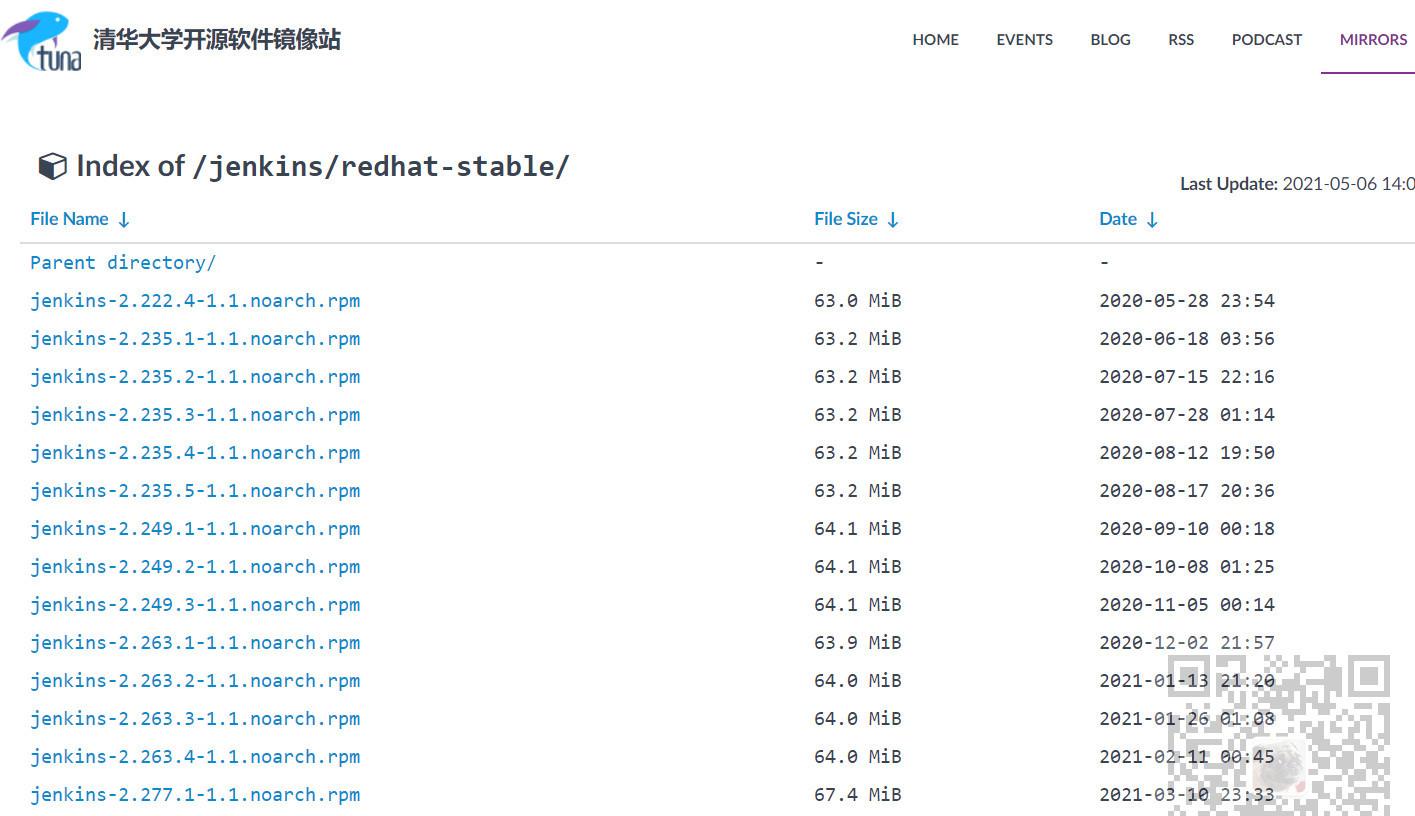Click the 清华大学开源软件镜像站 site title
The height and width of the screenshot is (816, 1415).
tap(216, 39)
